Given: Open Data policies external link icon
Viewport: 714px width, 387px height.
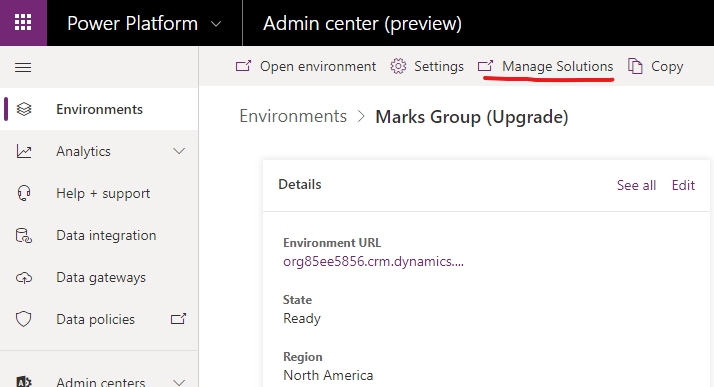Looking at the screenshot, I should click(178, 319).
